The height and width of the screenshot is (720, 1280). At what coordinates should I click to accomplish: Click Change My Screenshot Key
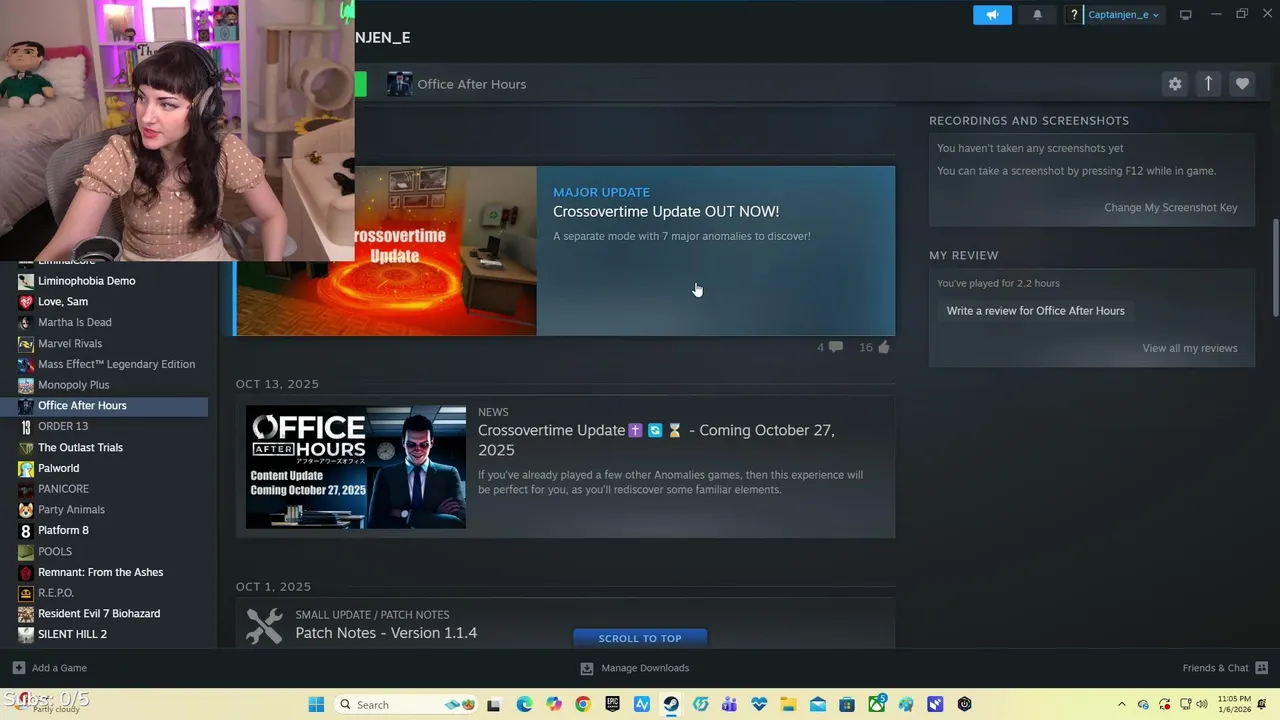pos(1171,207)
